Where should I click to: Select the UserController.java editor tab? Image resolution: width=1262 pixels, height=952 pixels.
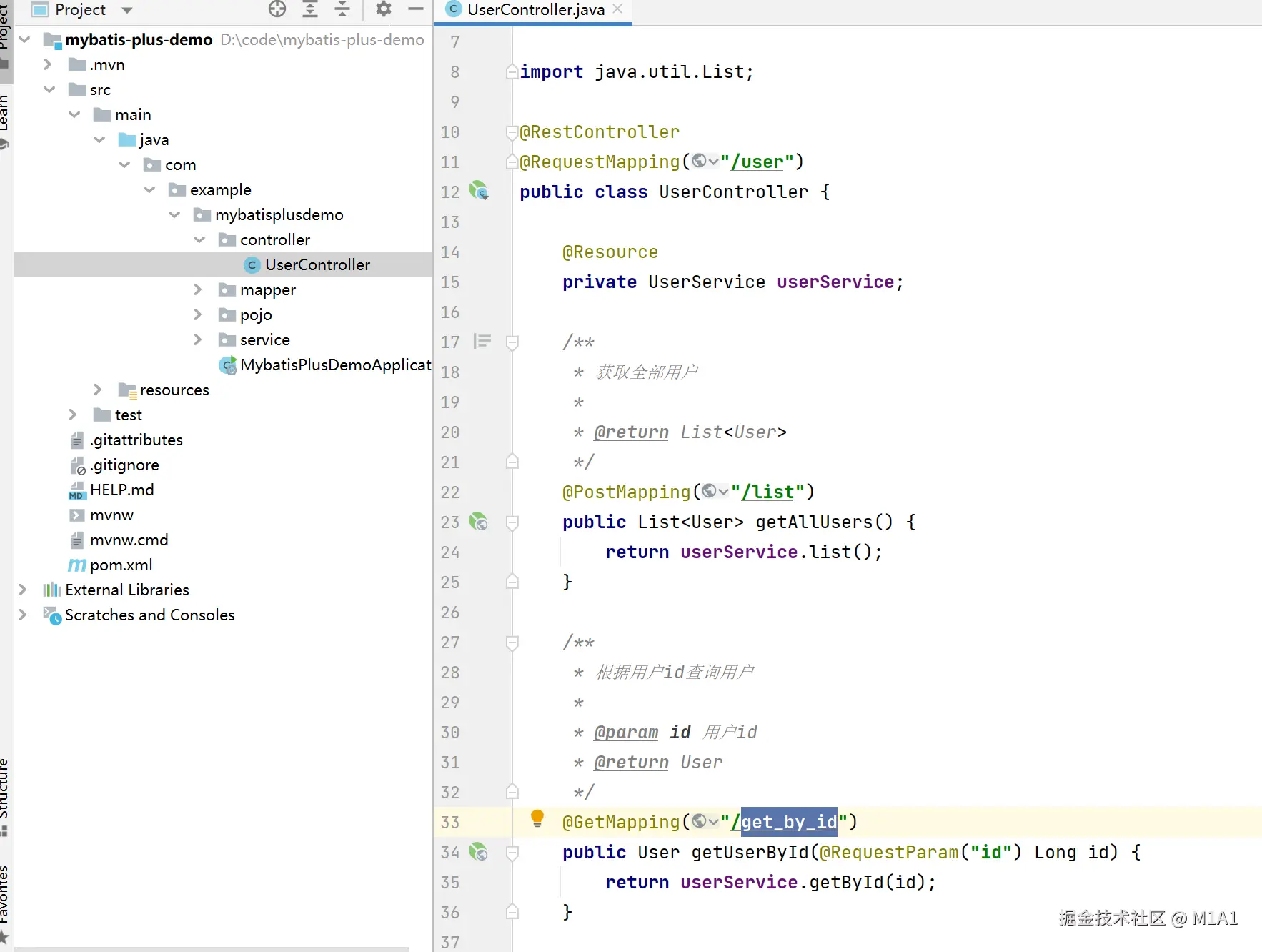[535, 10]
